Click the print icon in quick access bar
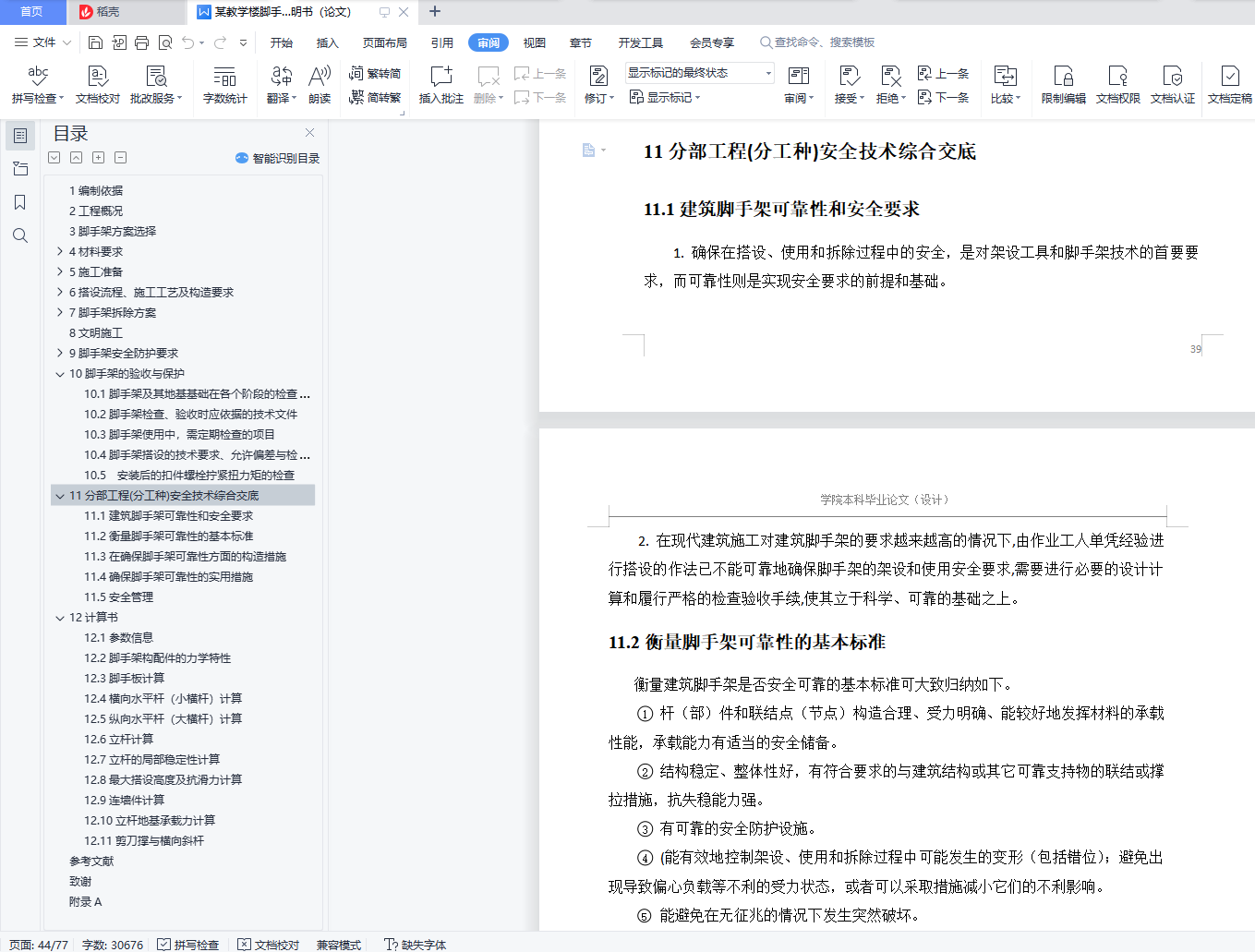Screen dimensions: 1255x952 (141, 42)
